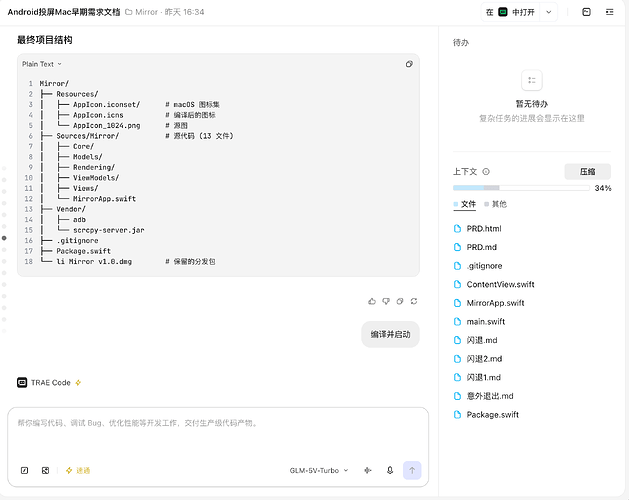Open 闪退2.md file

478,359
